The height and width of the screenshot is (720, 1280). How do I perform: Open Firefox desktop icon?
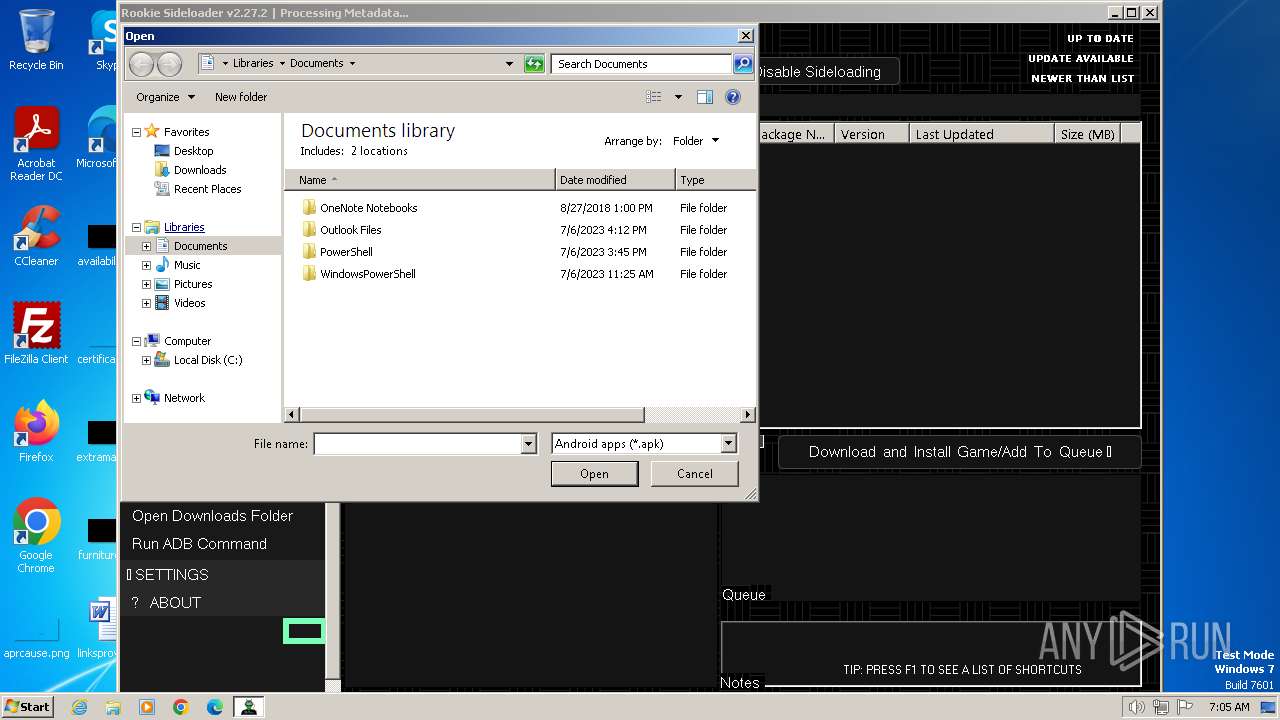[x=36, y=431]
